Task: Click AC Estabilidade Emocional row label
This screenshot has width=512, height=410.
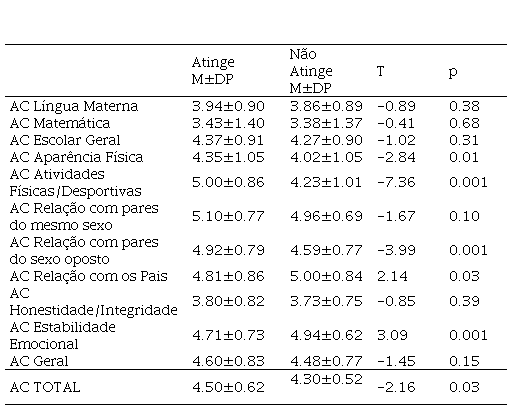Action: 63,336
